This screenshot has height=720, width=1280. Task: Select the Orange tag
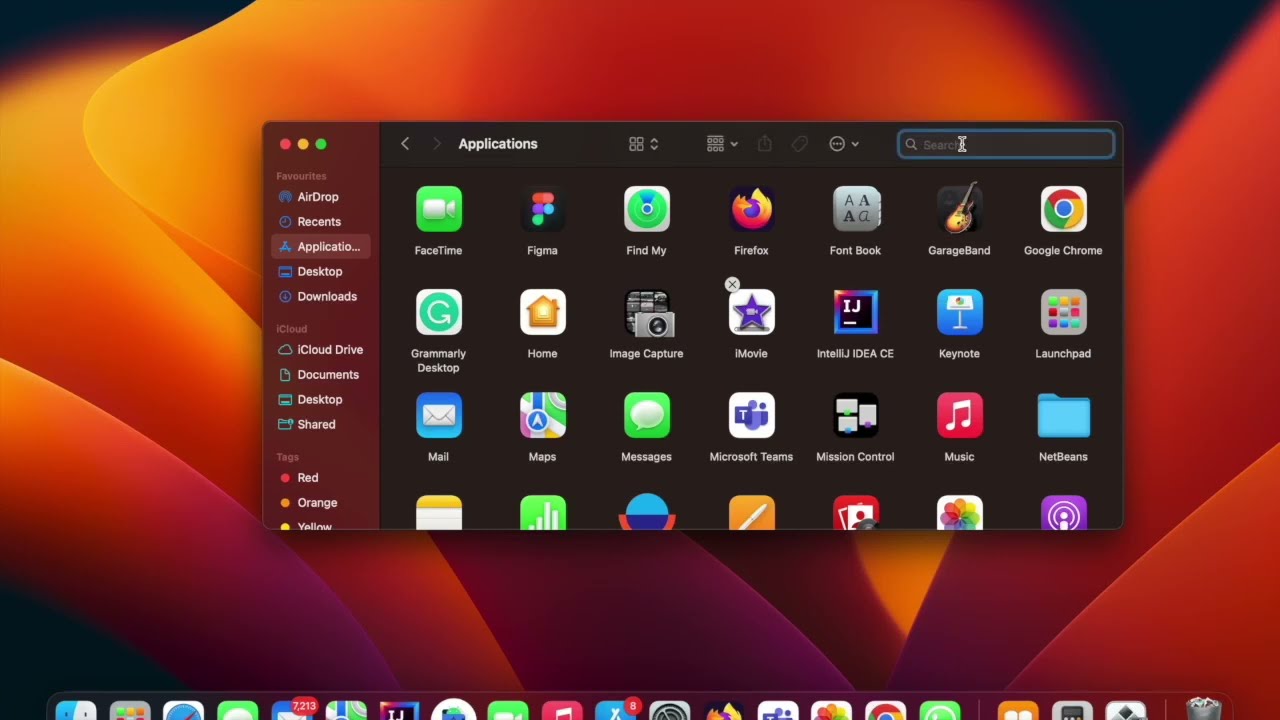click(320, 503)
